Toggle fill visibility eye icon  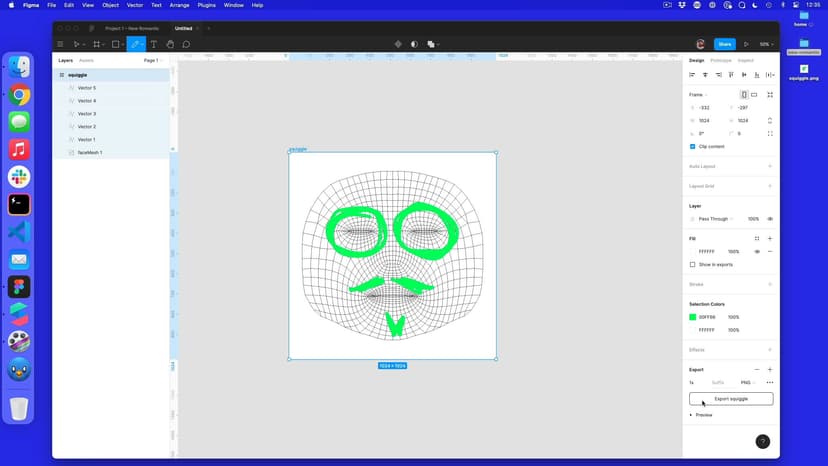tap(757, 251)
